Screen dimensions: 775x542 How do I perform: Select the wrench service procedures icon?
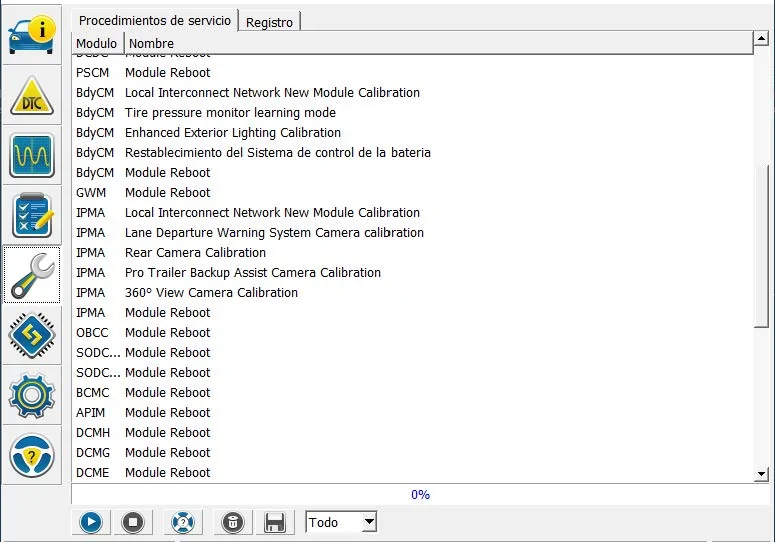(32, 275)
